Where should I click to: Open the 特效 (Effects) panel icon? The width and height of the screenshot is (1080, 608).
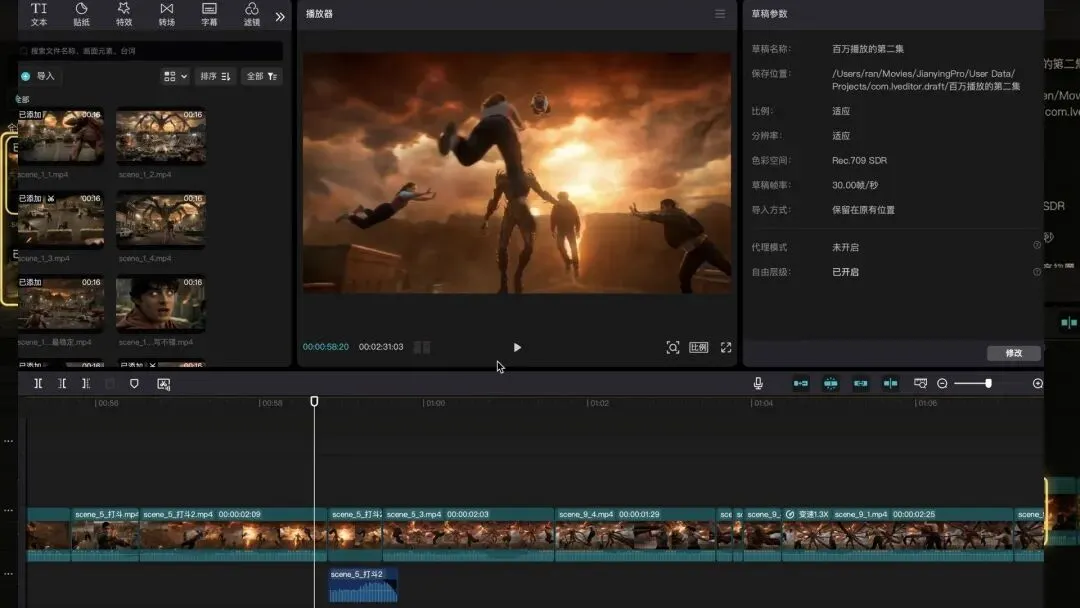pos(124,13)
